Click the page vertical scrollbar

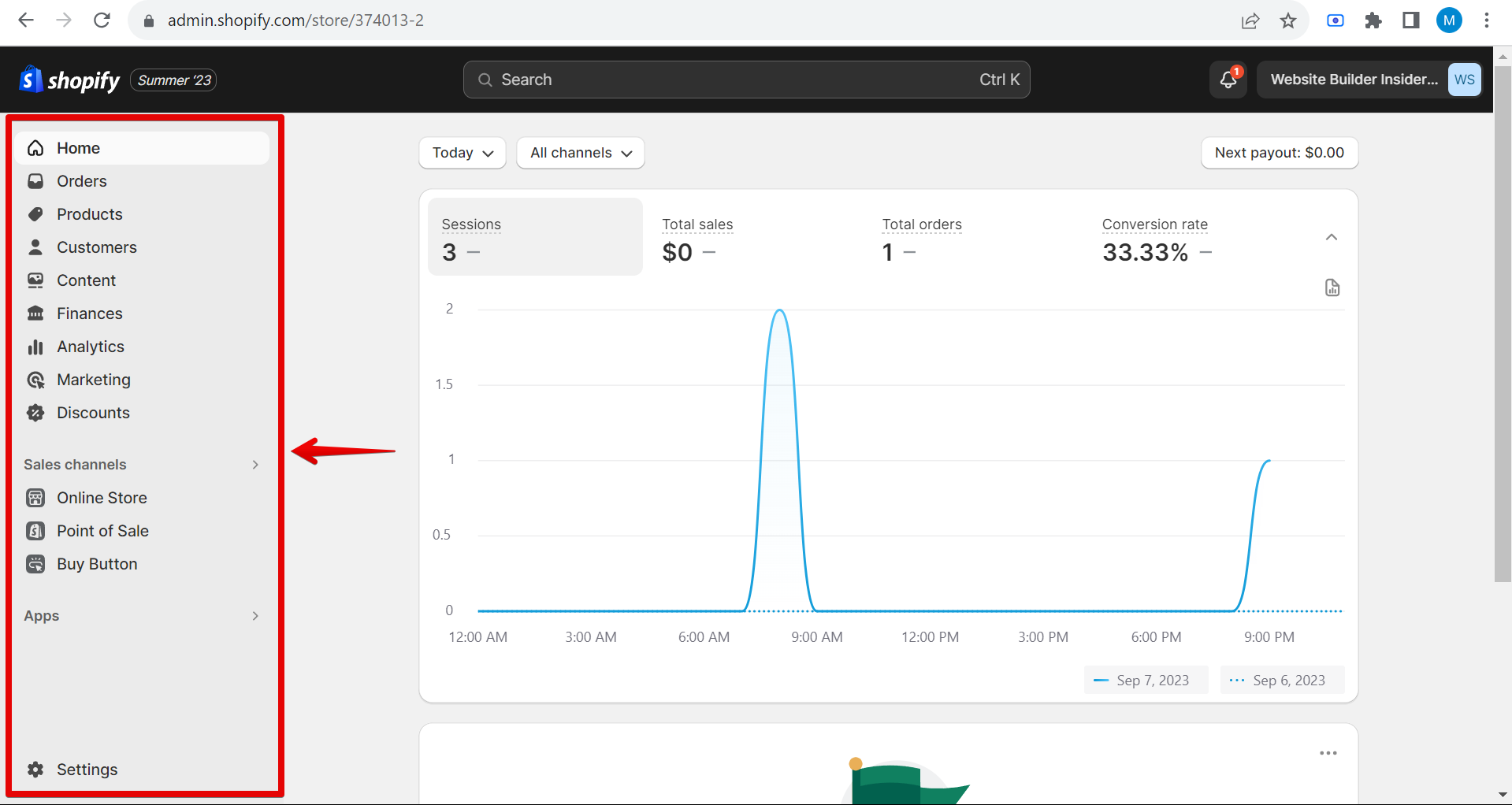pos(1503,315)
